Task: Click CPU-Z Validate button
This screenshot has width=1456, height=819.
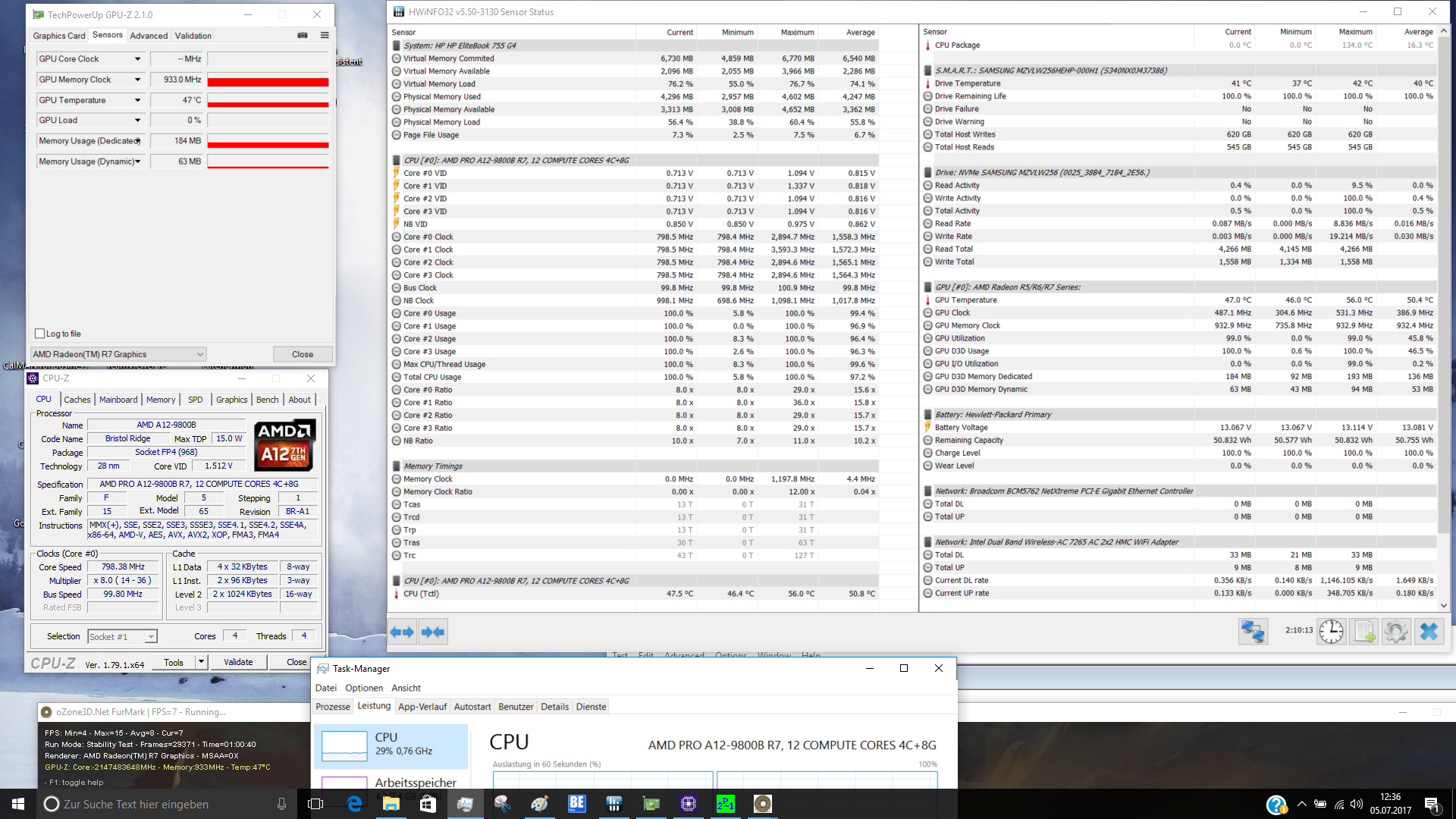Action: click(x=238, y=662)
